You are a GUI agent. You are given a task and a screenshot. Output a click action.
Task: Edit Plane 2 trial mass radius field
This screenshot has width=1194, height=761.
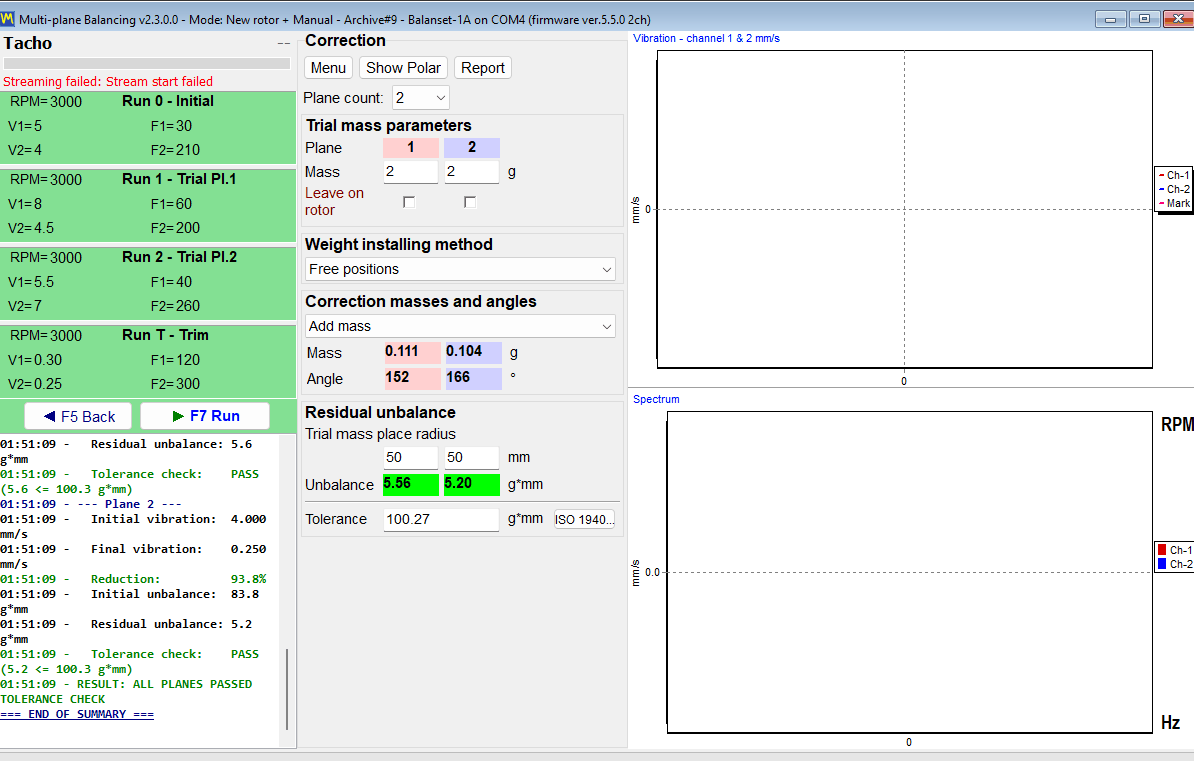(471, 457)
